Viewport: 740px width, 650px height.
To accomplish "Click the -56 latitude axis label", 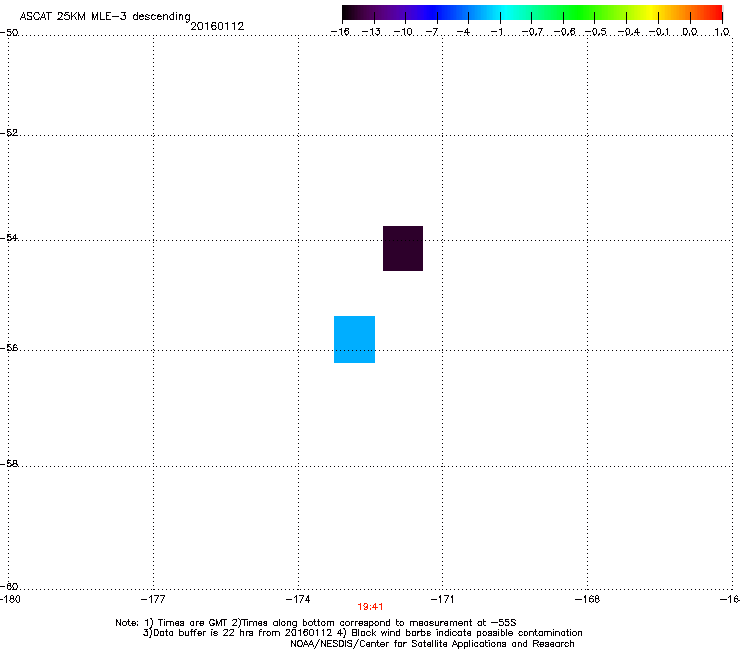I will [x=9, y=348].
